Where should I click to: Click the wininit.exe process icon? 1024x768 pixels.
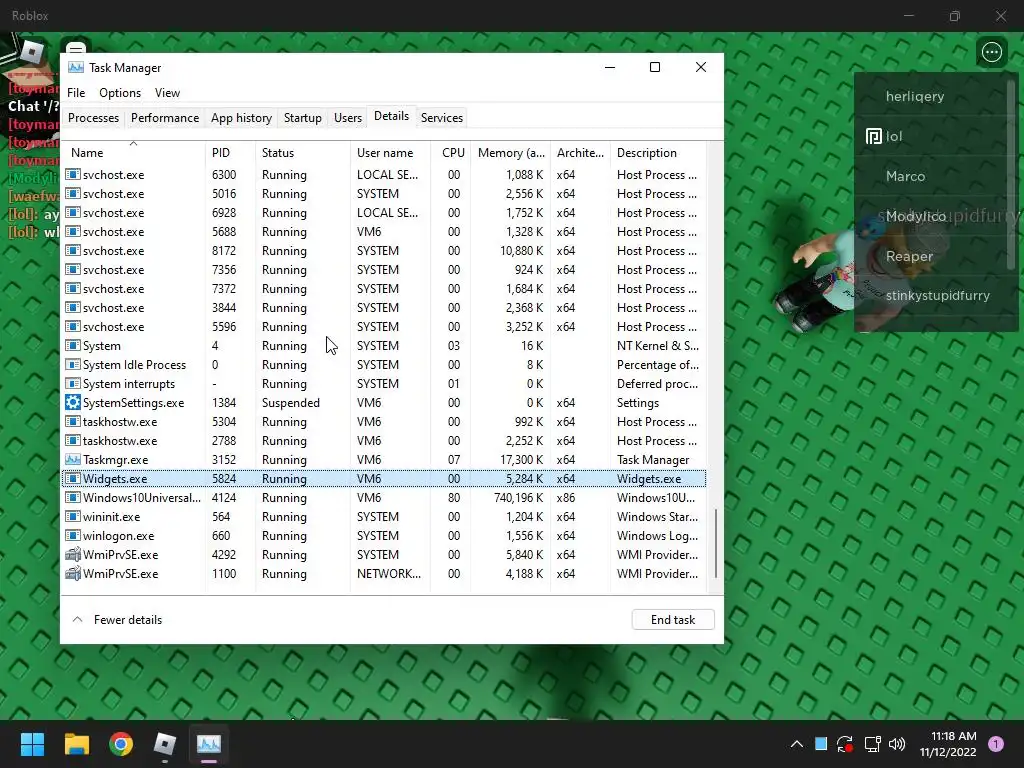72,517
